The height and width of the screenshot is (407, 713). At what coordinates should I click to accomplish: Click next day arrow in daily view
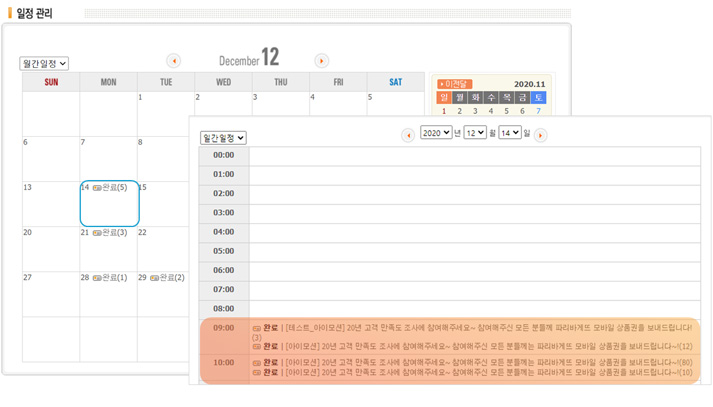(540, 135)
